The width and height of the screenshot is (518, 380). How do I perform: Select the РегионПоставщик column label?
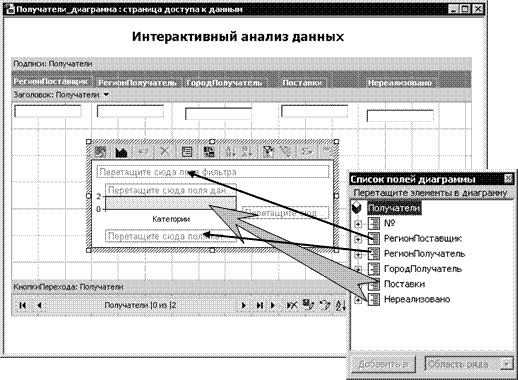coord(51,81)
